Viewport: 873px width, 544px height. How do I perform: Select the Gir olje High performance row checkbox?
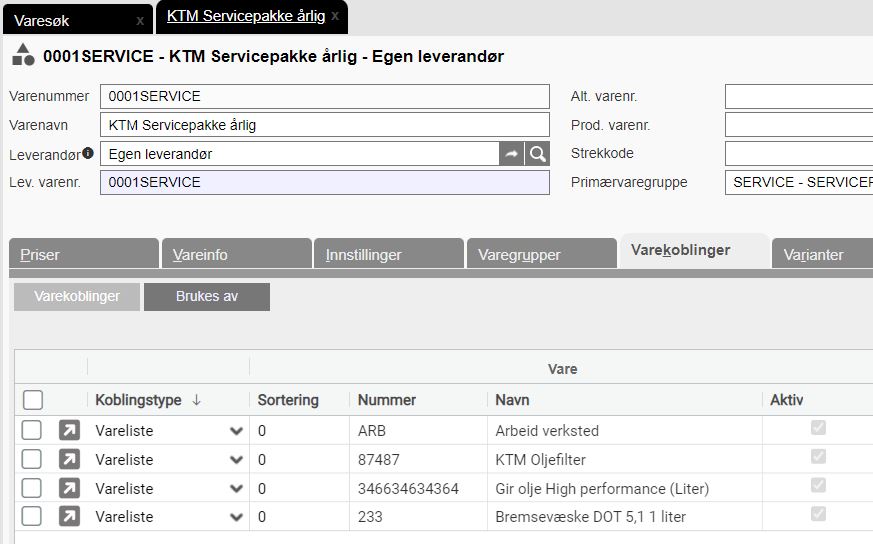click(31, 488)
